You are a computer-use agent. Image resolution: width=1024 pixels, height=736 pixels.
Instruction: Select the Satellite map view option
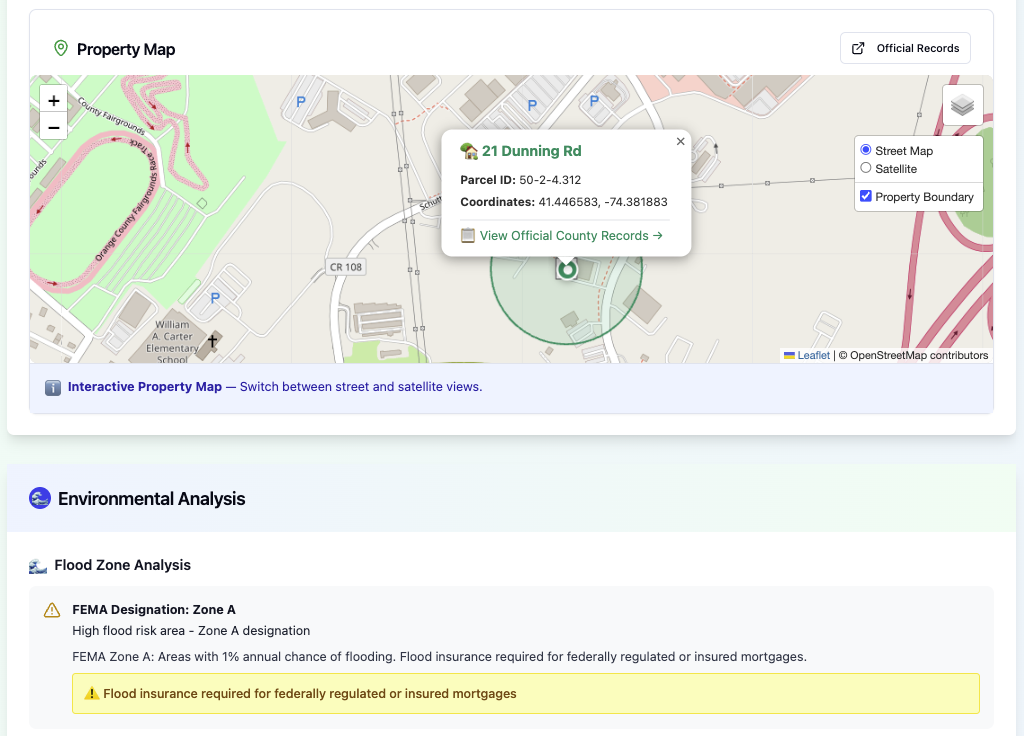click(x=866, y=169)
